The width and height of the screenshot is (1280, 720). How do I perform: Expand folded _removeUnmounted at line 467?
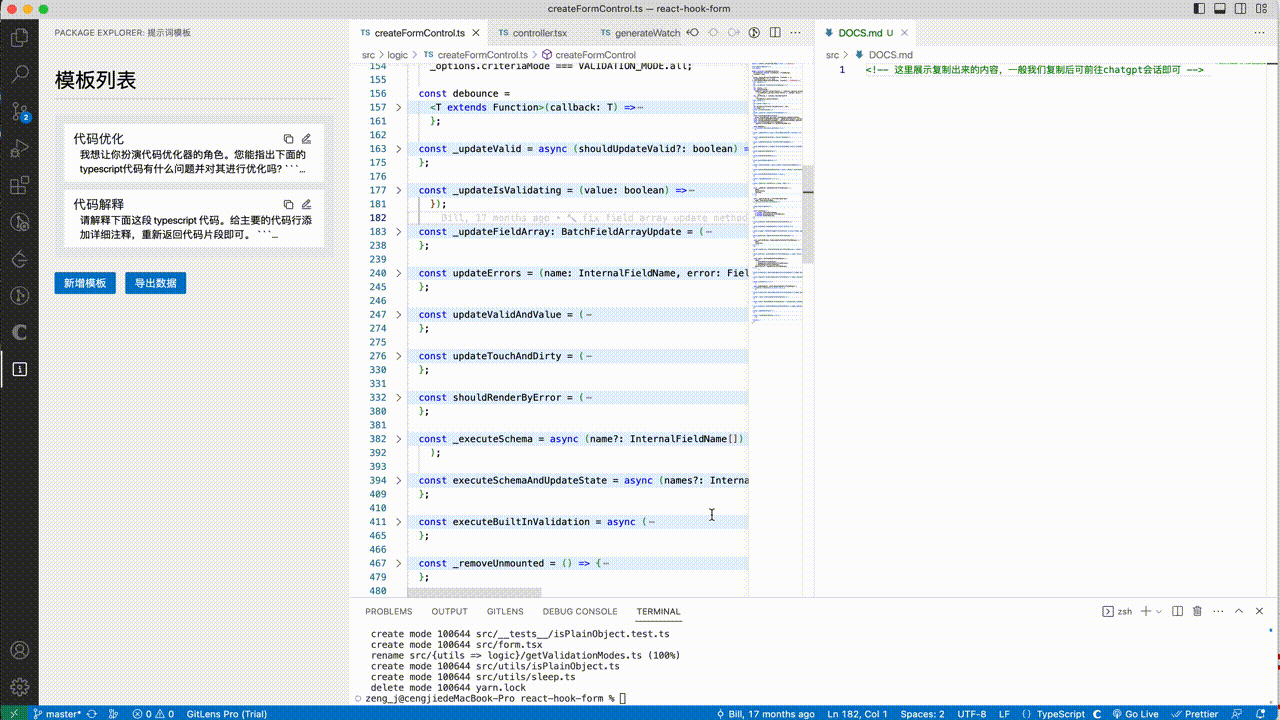398,564
